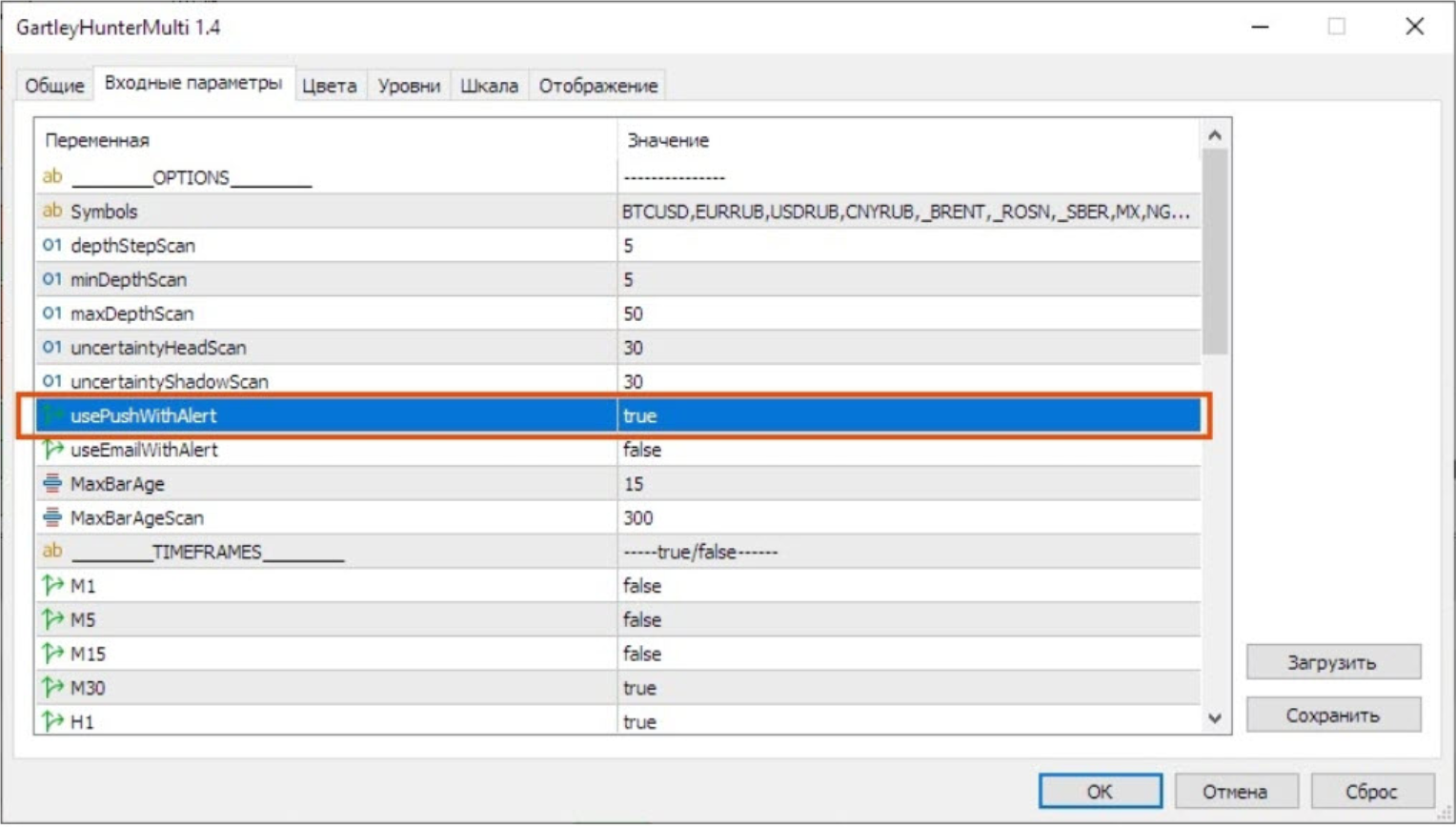
Task: Click the integer icon next to minDepthScan
Action: point(52,279)
